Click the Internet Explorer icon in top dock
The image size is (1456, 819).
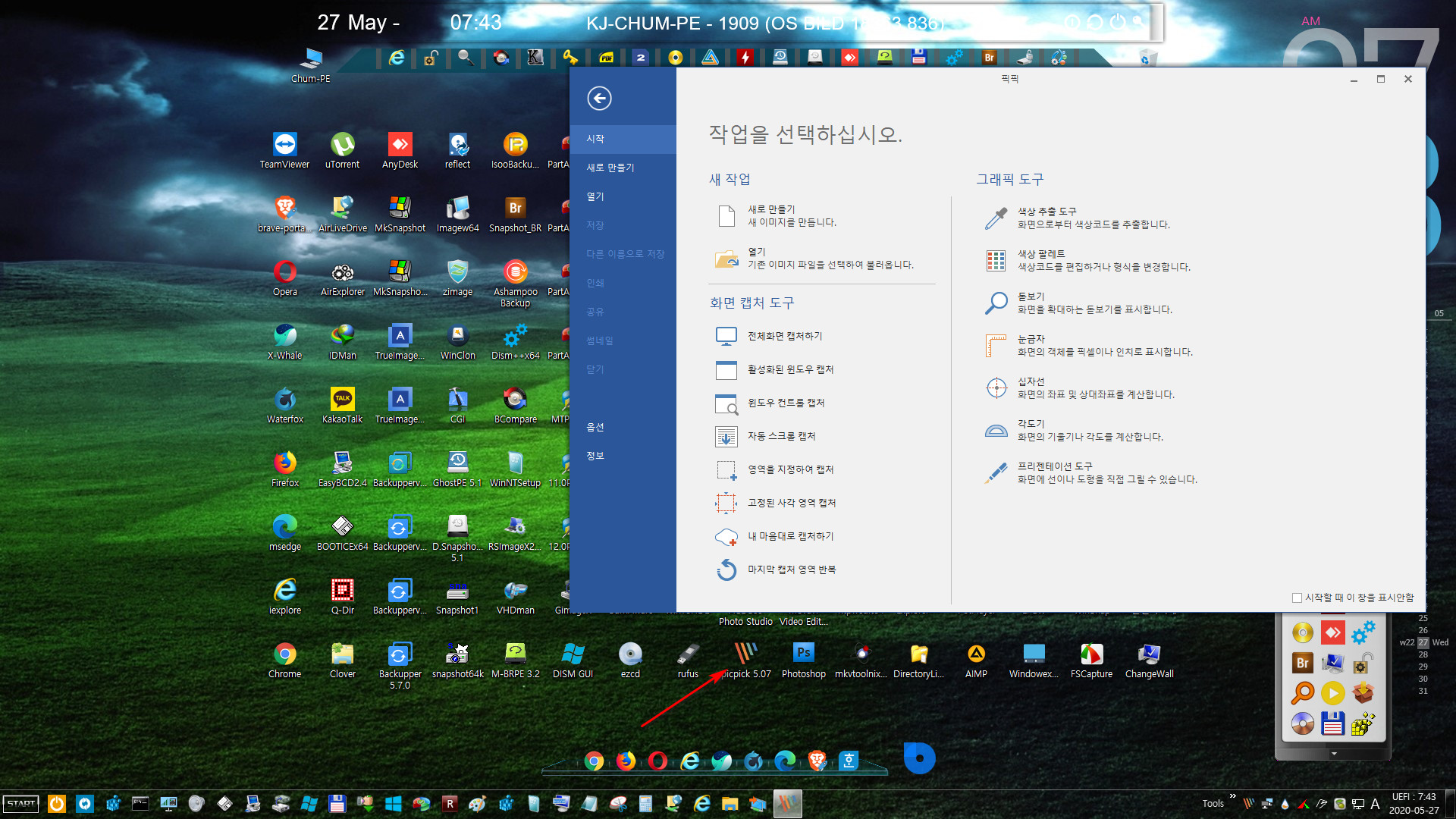click(x=396, y=58)
